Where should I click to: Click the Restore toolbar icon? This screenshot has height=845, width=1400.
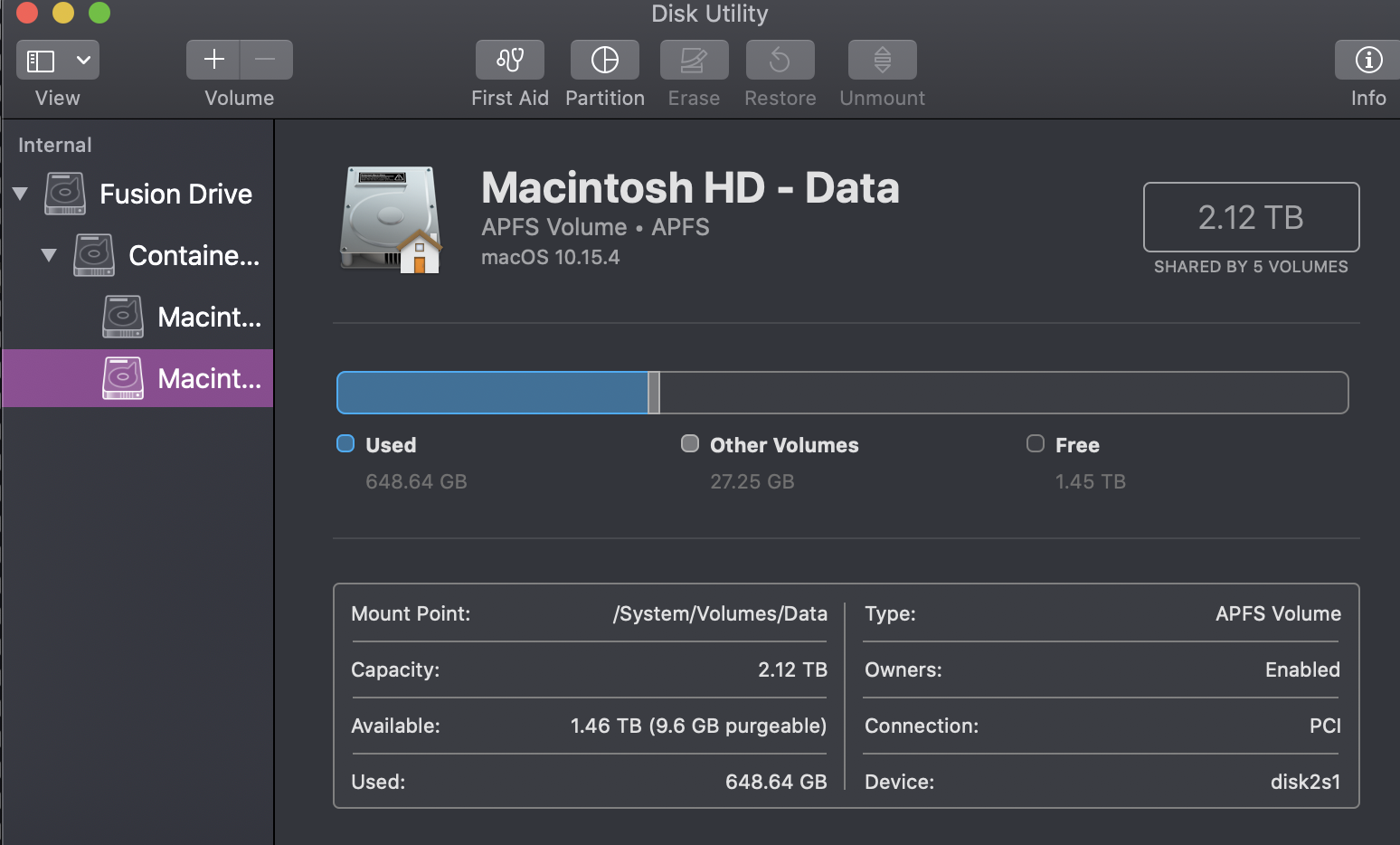click(780, 61)
